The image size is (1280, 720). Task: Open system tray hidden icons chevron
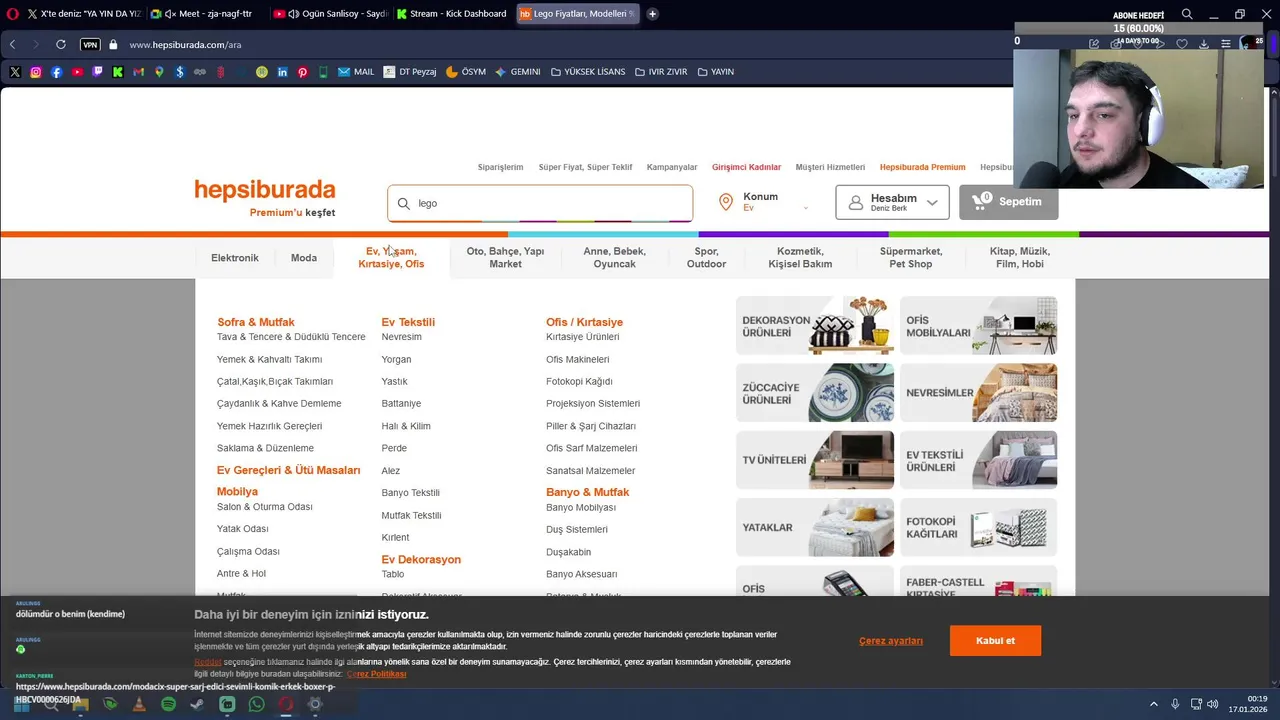1153,704
